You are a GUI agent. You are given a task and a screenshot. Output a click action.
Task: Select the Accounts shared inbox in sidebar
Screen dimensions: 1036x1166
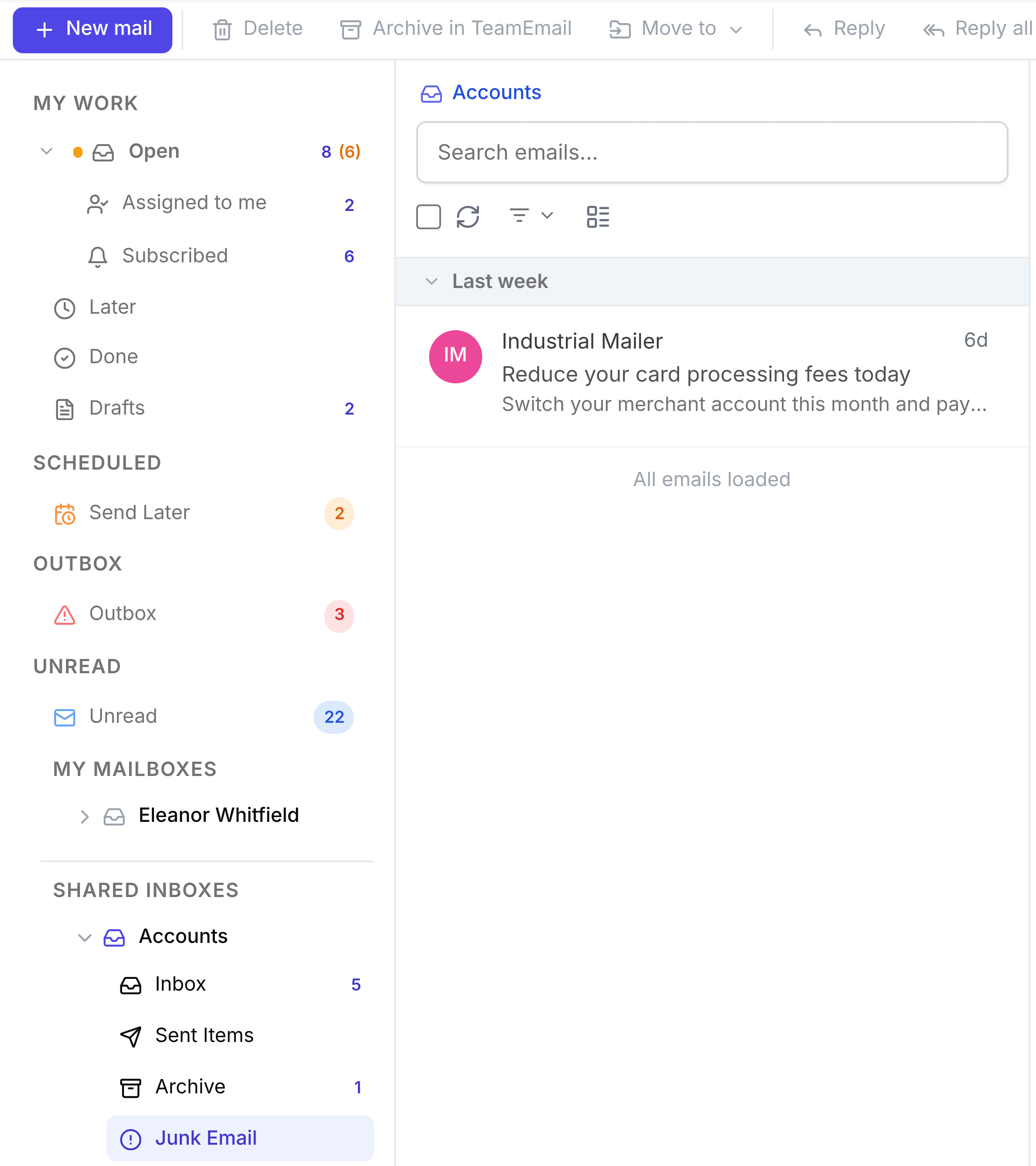click(x=183, y=936)
